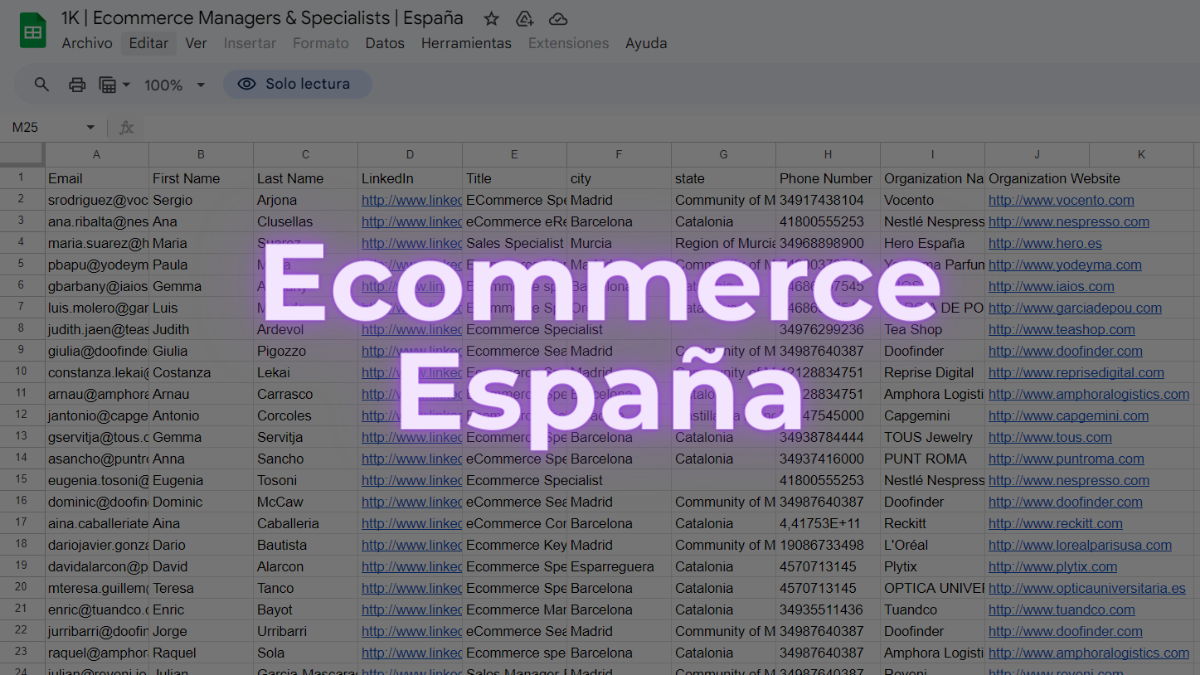The image size is (1200, 675).
Task: Select column J header
Action: coord(1037,155)
